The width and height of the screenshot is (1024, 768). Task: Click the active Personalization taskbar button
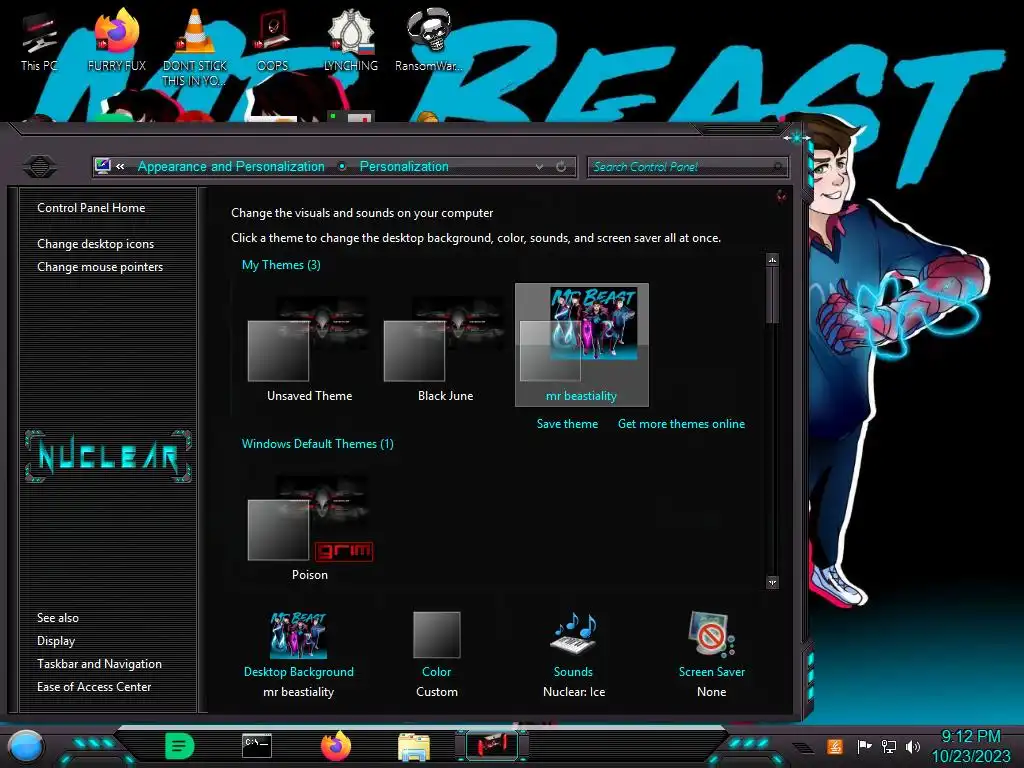492,745
